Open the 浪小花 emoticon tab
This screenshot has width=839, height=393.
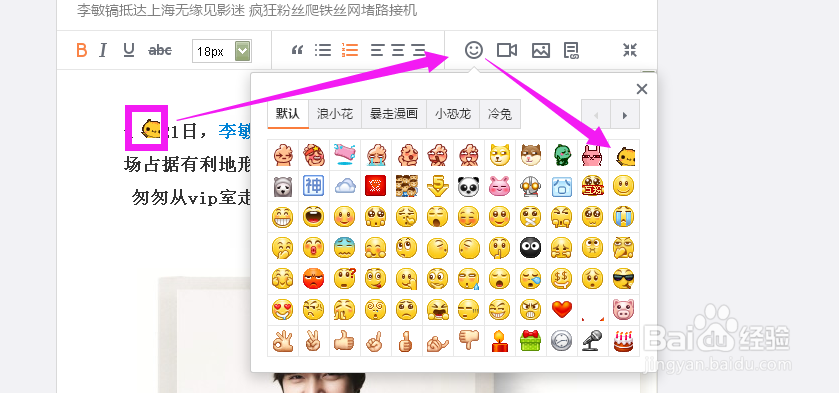click(x=335, y=114)
